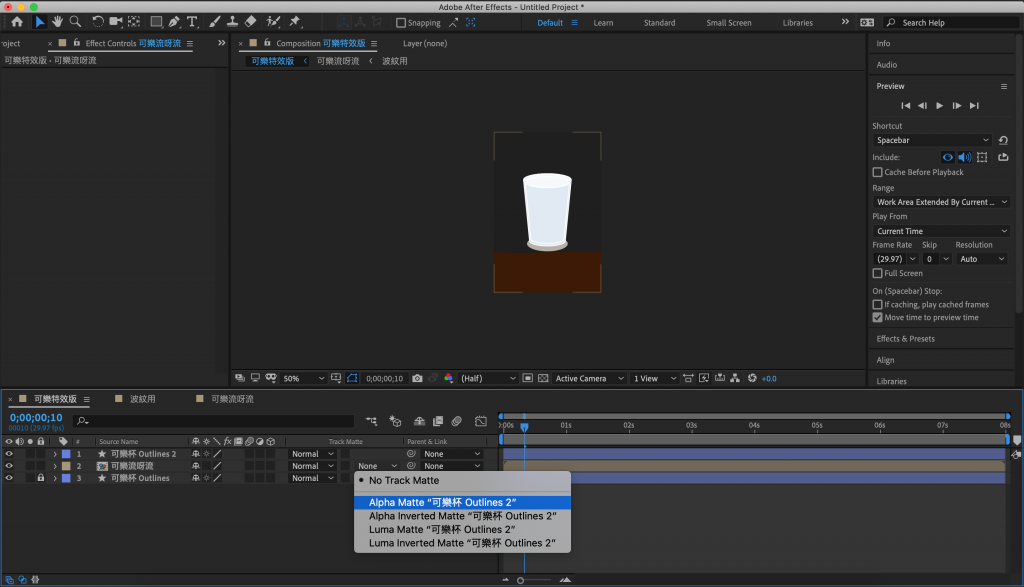Select the Pen tool
The width and height of the screenshot is (1024, 587).
pos(174,22)
